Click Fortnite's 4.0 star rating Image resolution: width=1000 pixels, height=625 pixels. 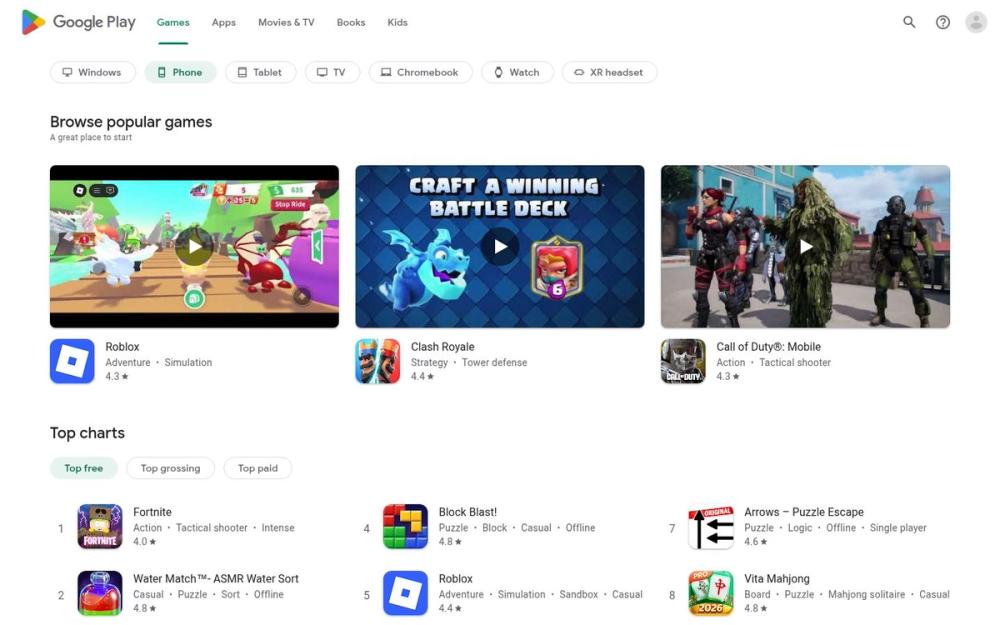tap(145, 541)
